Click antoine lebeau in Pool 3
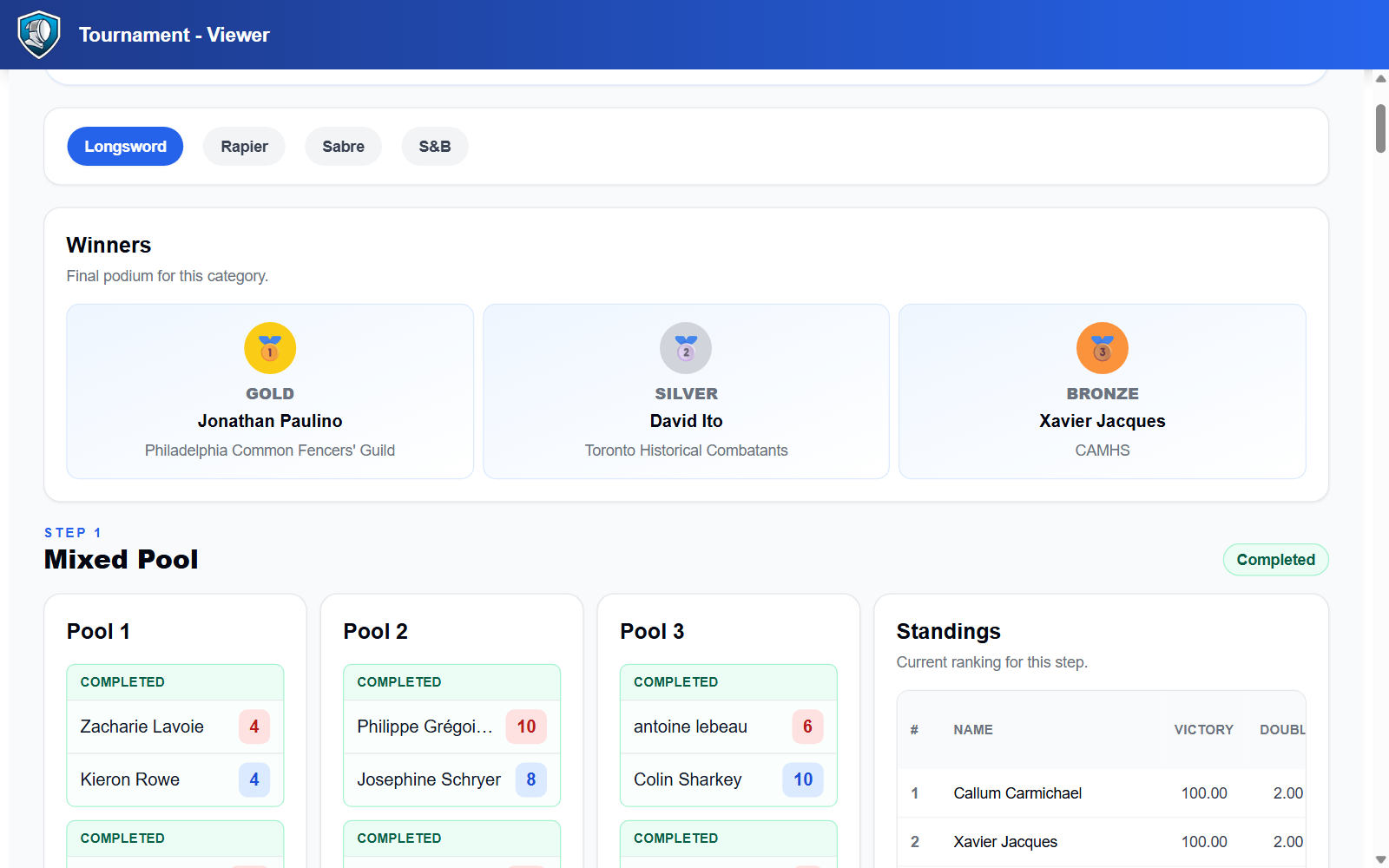 coord(690,727)
